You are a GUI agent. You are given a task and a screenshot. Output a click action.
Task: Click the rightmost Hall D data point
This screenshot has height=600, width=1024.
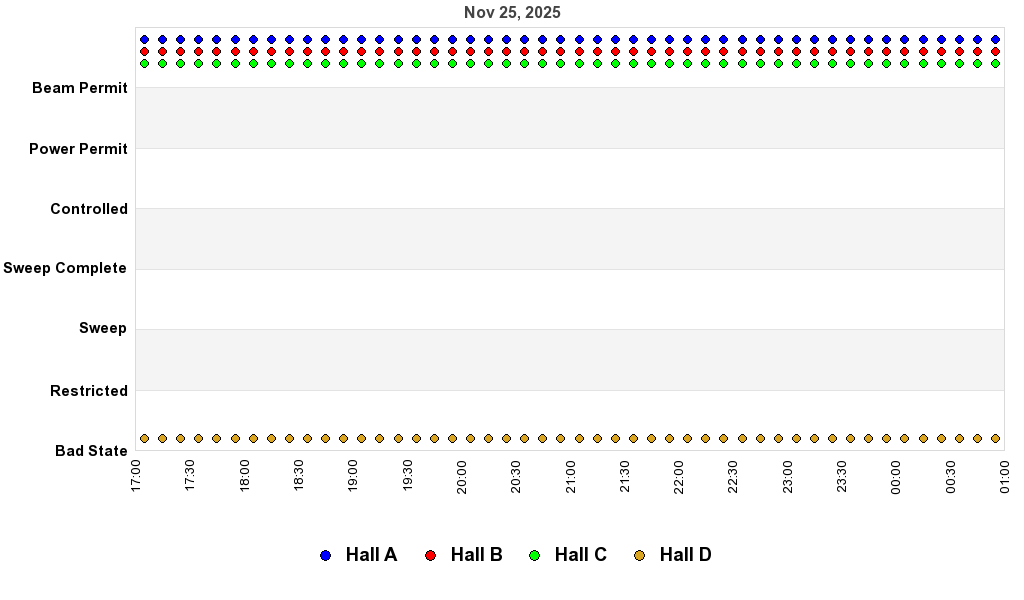pyautogui.click(x=995, y=438)
